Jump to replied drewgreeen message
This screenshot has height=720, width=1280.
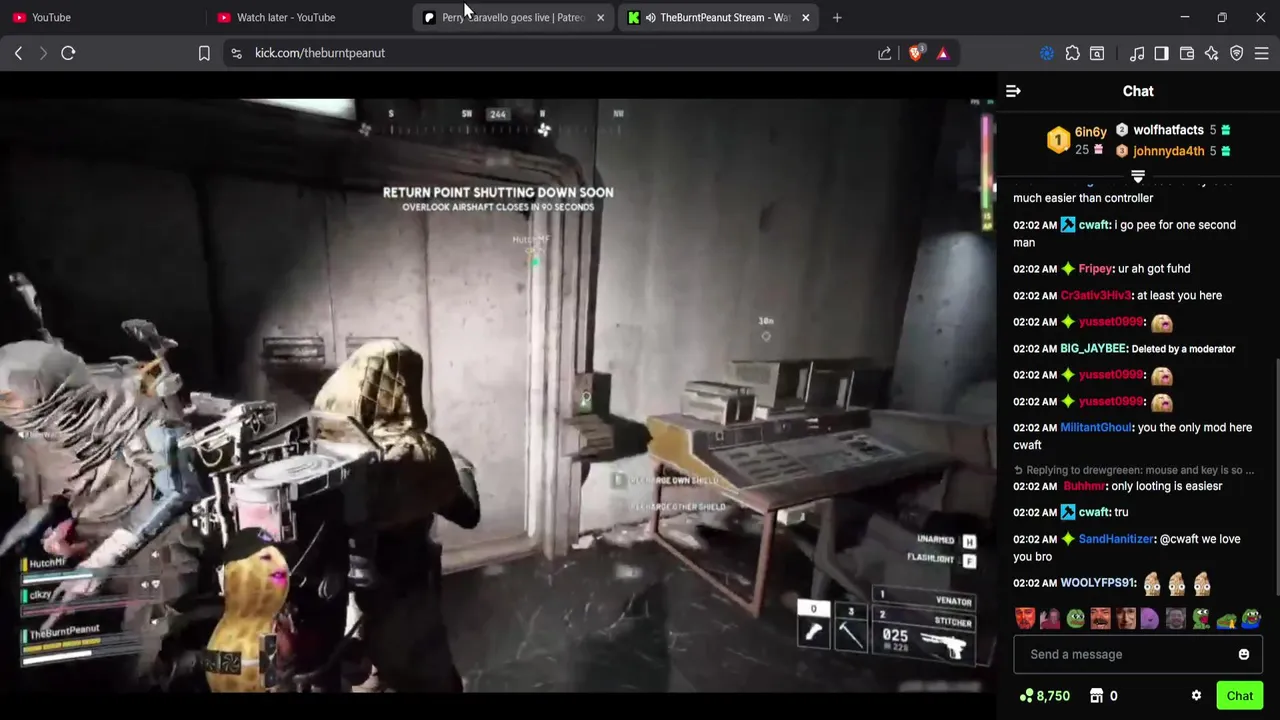(x=1134, y=470)
